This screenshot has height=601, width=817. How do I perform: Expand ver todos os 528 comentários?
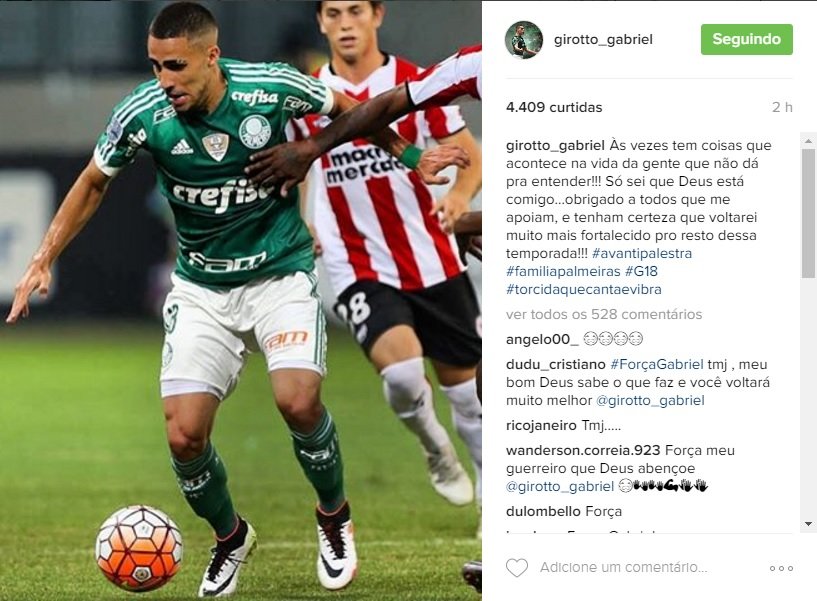pos(604,314)
